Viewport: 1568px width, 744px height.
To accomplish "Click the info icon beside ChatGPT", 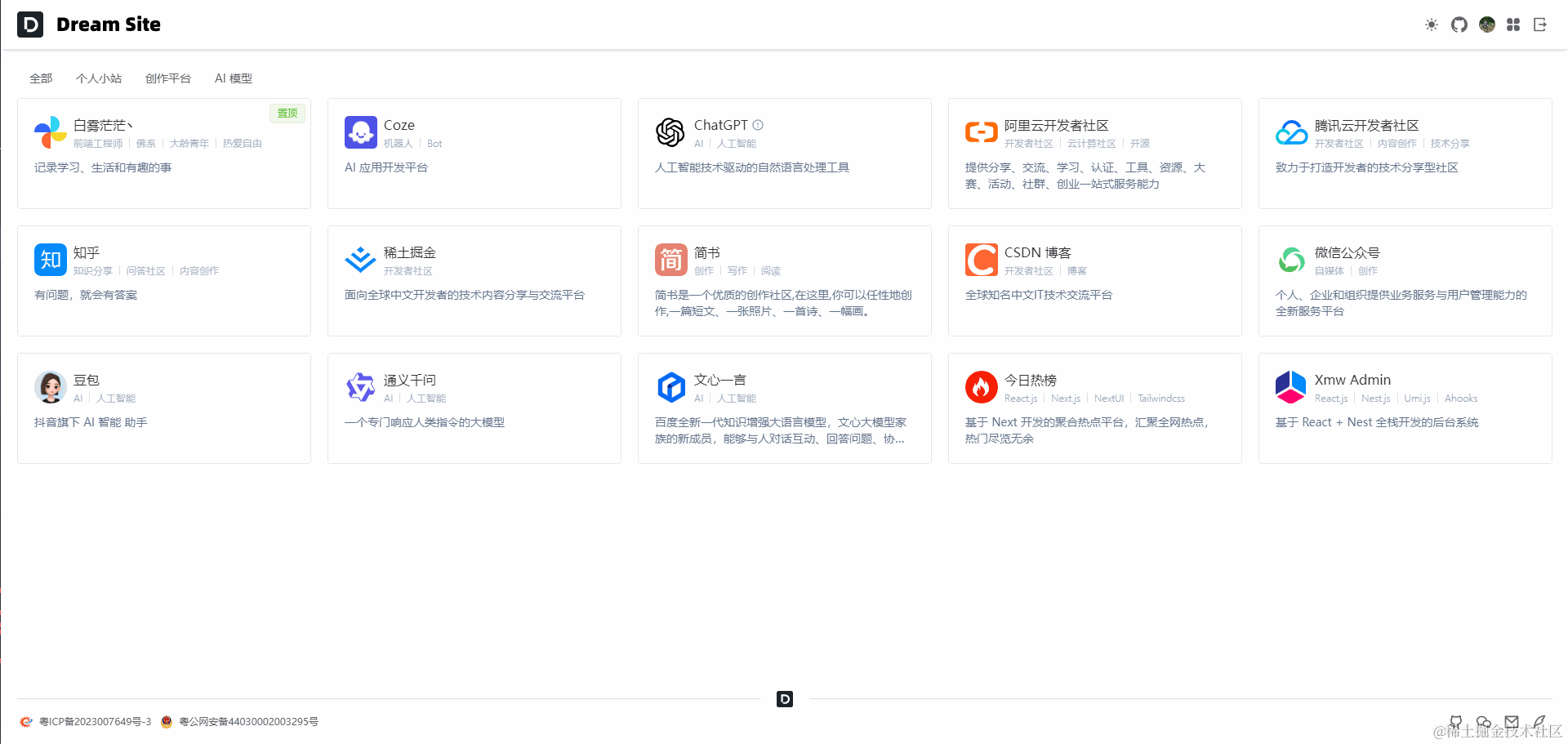I will coord(758,125).
